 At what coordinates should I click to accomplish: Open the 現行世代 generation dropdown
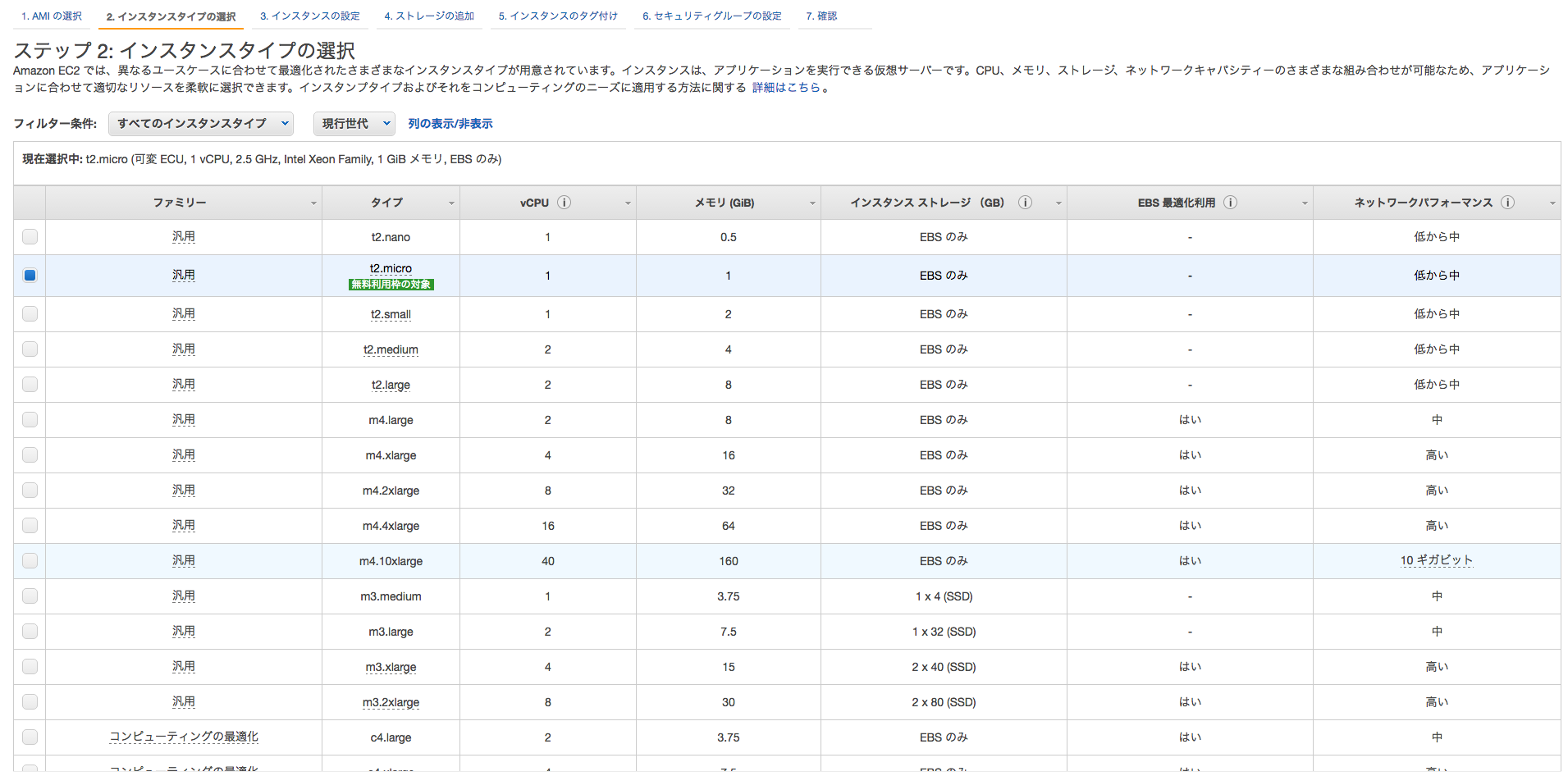[354, 123]
